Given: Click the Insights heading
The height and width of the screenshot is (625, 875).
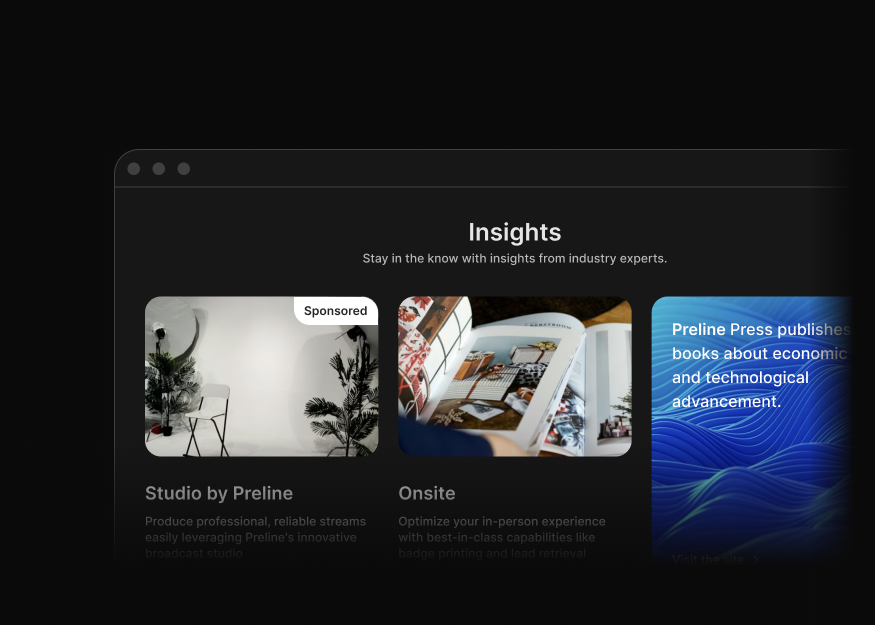Looking at the screenshot, I should tap(515, 232).
